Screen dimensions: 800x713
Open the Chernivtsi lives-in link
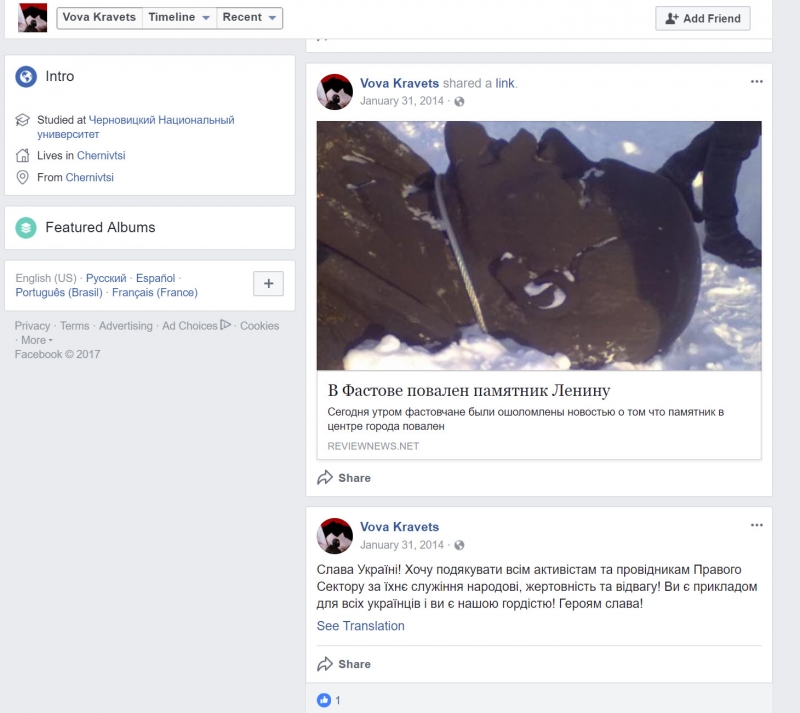coord(102,155)
